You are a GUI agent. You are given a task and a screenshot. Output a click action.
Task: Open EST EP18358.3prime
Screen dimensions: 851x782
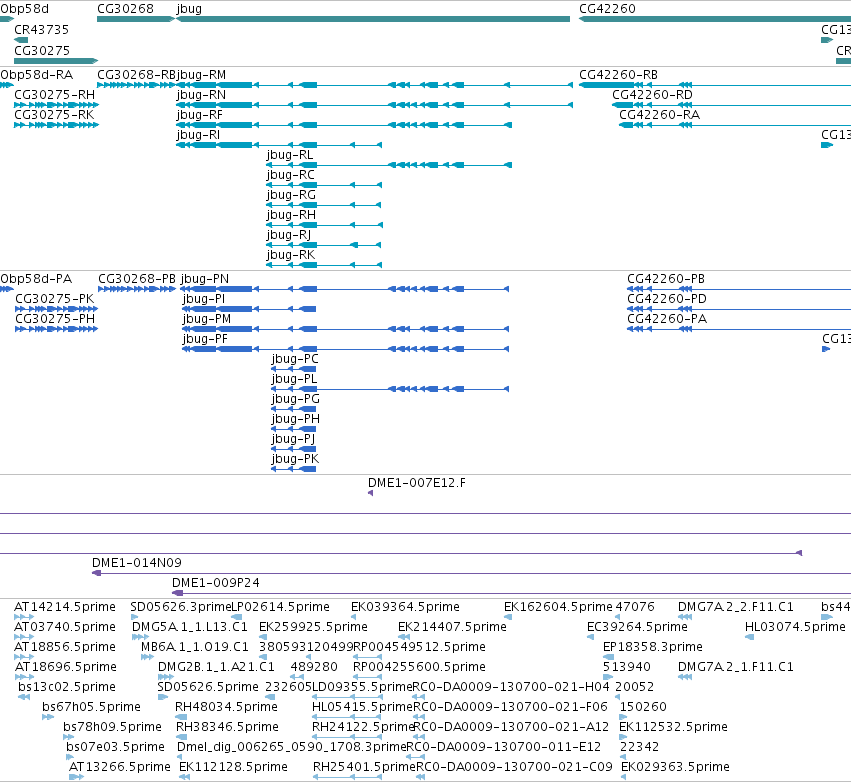click(652, 647)
